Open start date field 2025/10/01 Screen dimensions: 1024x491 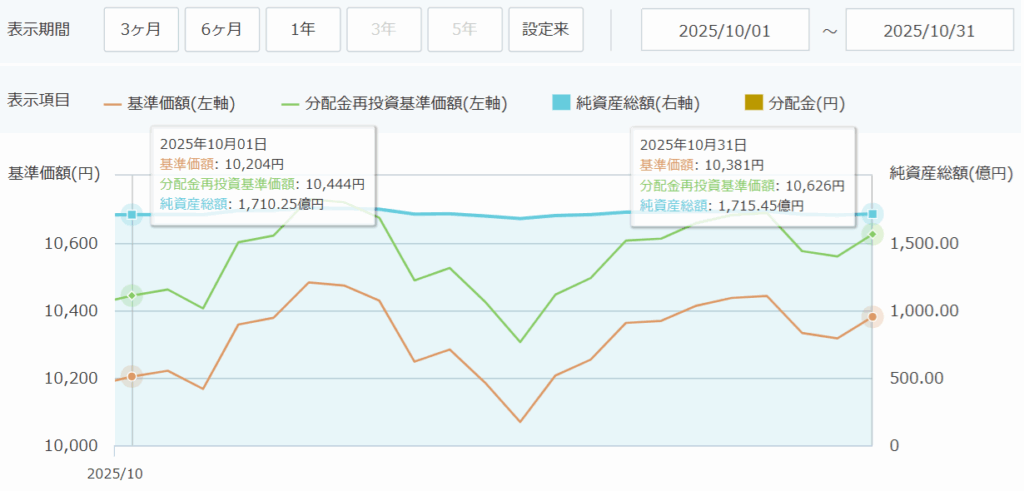coord(724,29)
